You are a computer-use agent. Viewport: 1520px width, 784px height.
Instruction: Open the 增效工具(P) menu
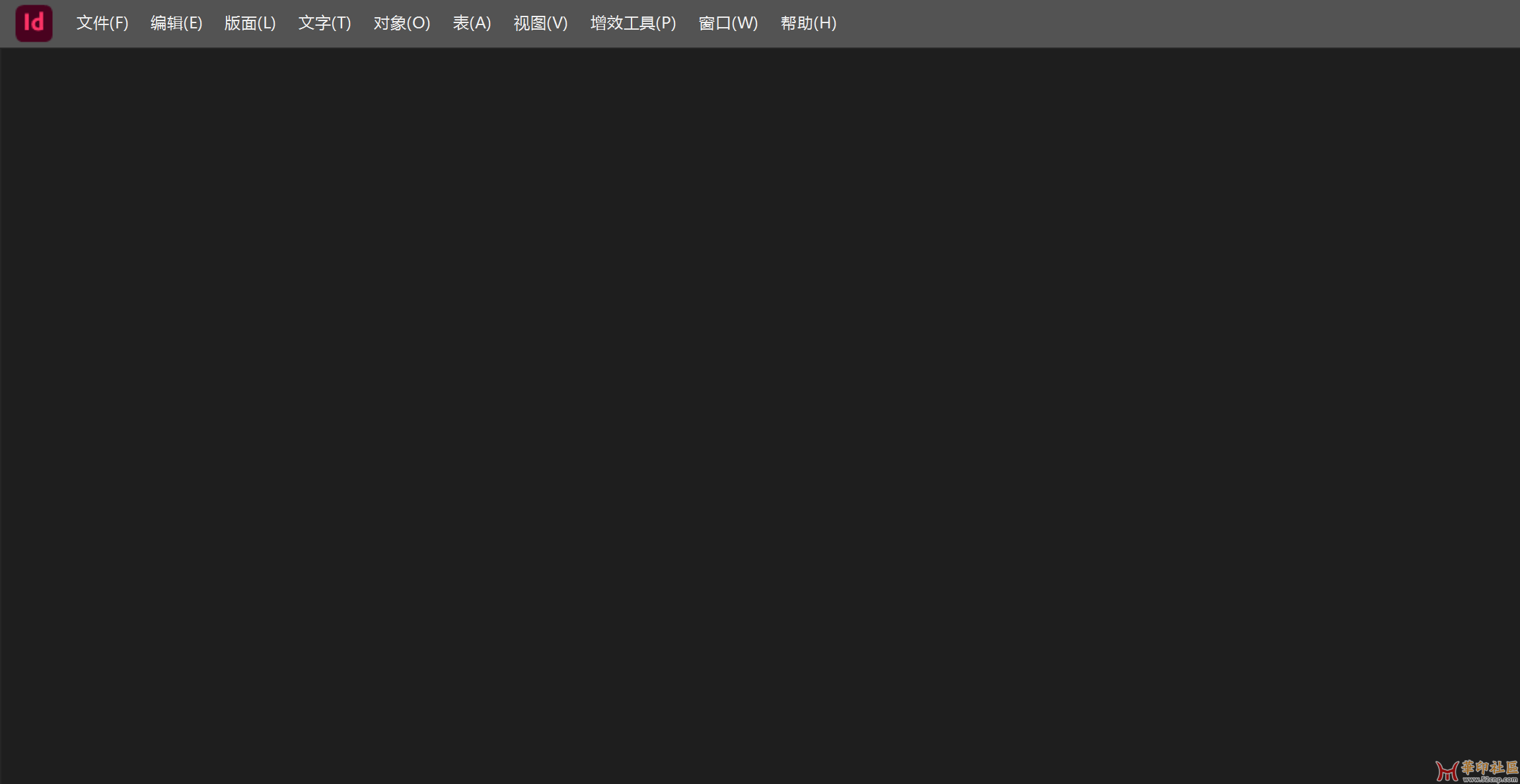coord(633,23)
